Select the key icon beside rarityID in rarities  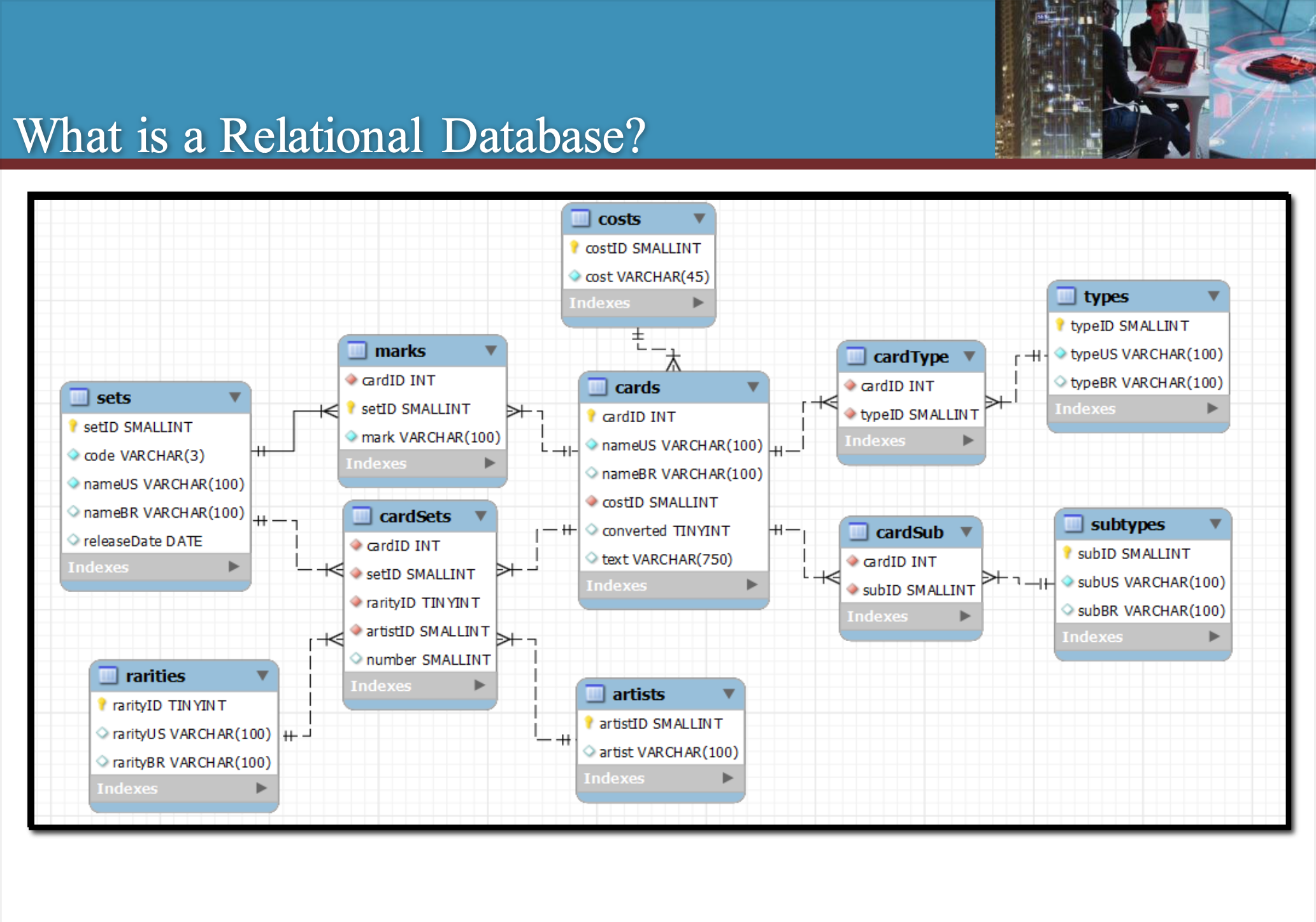(101, 705)
